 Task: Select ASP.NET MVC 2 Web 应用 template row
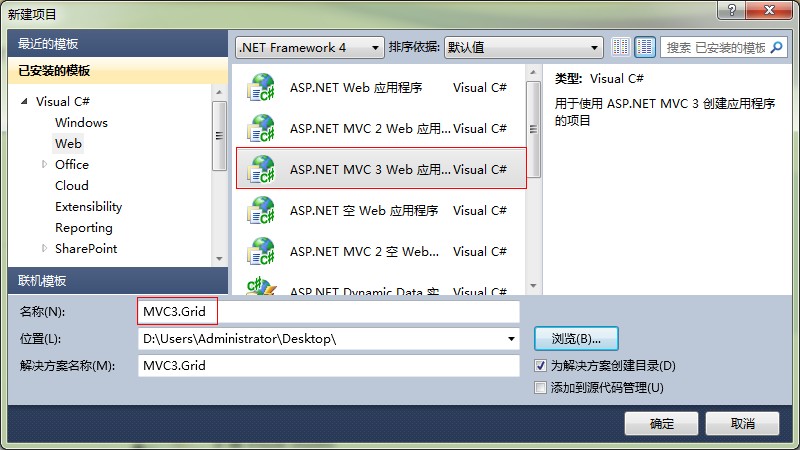pos(381,128)
